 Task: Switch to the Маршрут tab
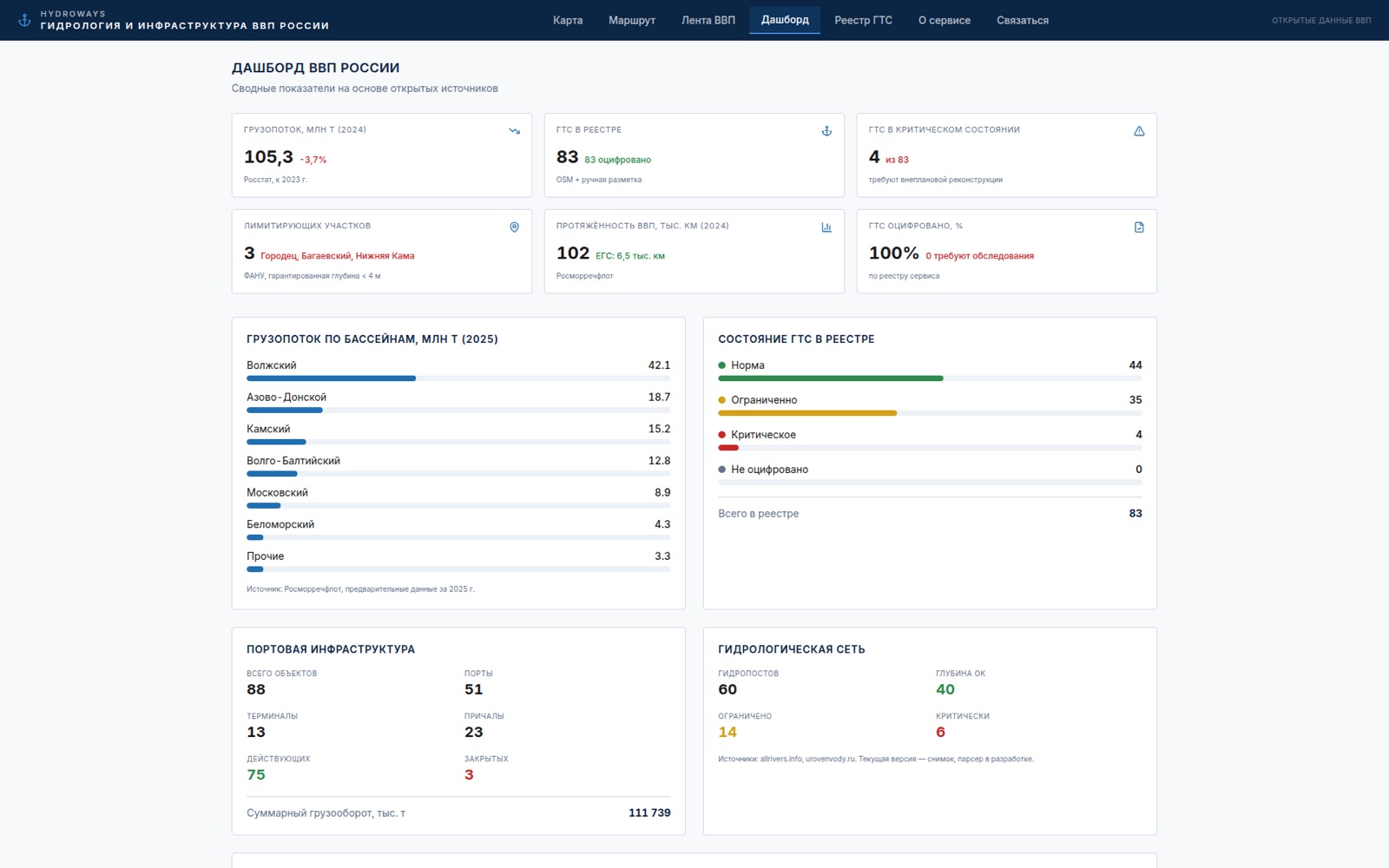click(632, 20)
